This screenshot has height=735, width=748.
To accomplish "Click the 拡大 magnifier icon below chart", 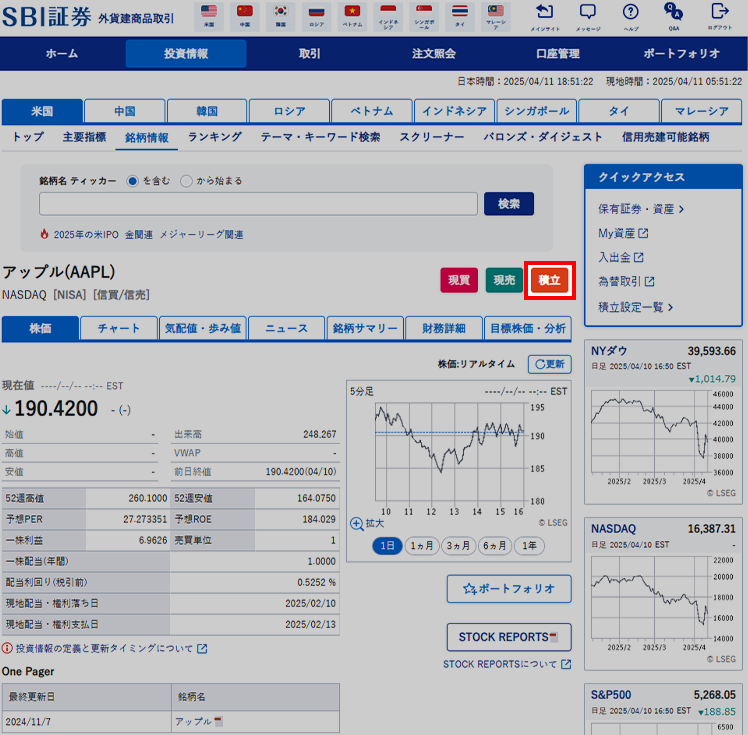I will pos(357,524).
